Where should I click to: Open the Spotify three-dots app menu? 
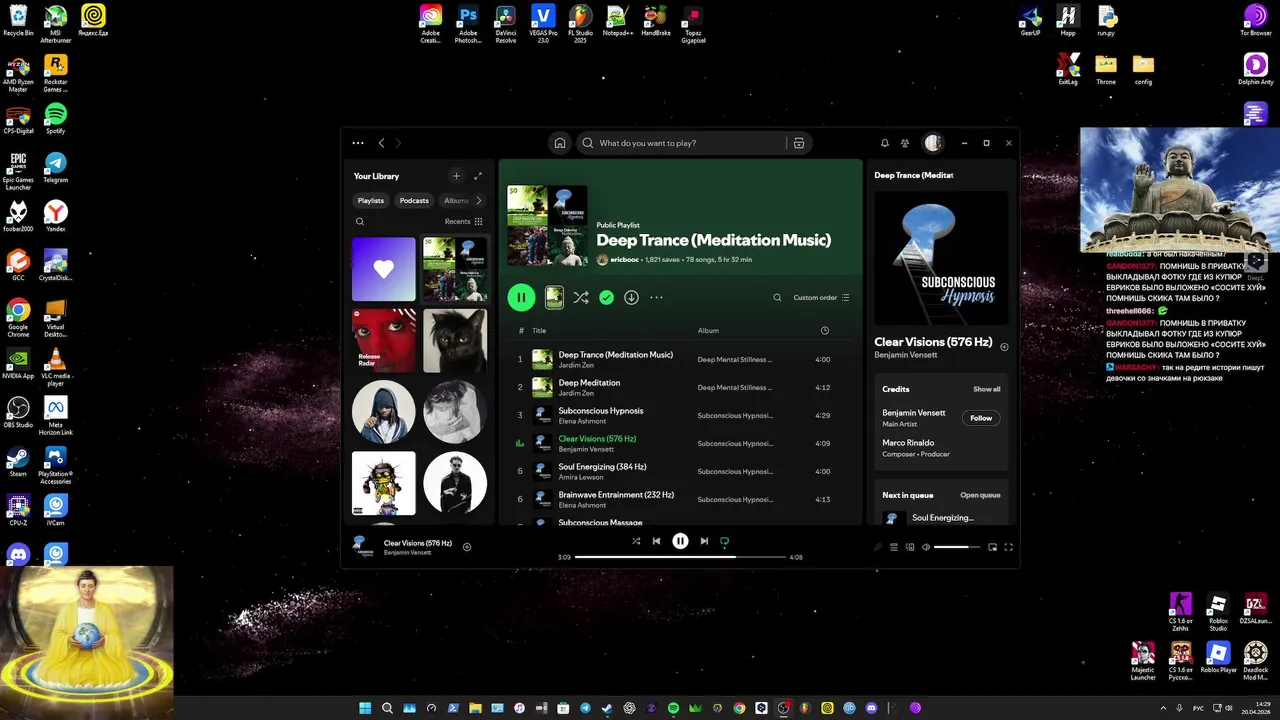coord(358,143)
